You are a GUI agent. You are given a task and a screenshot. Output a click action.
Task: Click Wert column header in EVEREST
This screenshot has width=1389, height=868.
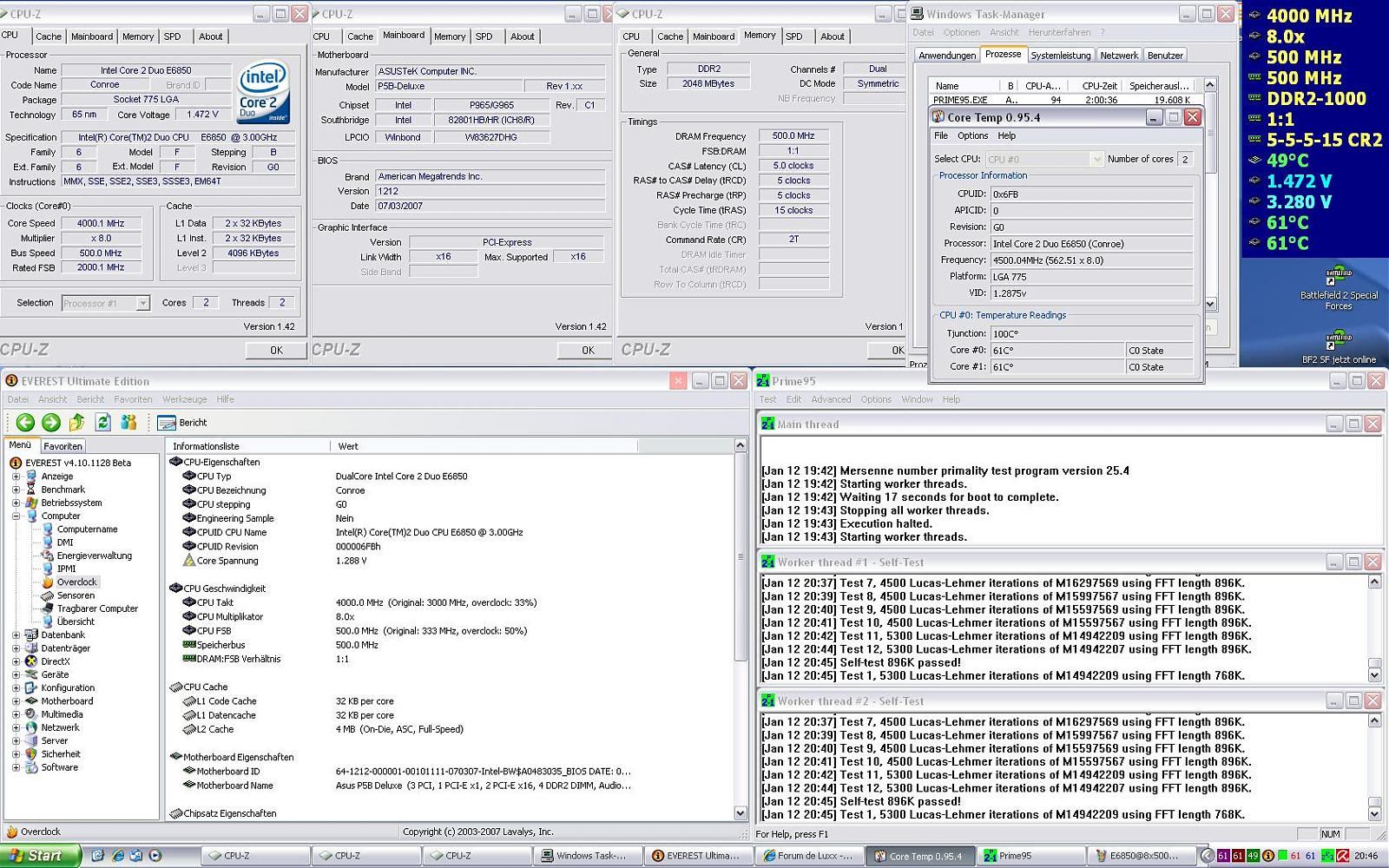tap(484, 446)
